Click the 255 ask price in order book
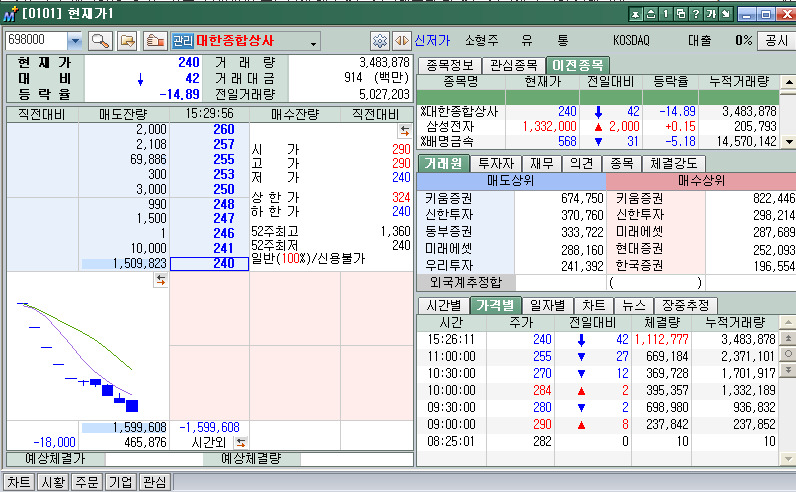This screenshot has height=492, width=796. pos(224,159)
